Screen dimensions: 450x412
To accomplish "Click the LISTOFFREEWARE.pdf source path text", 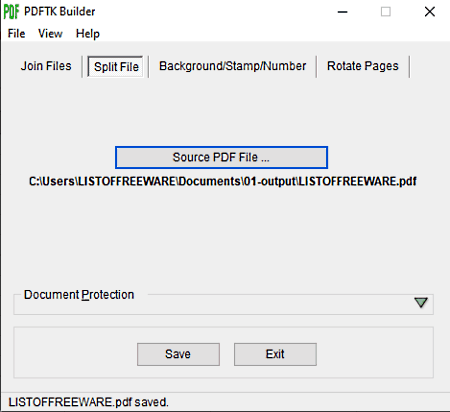I will 223,181.
